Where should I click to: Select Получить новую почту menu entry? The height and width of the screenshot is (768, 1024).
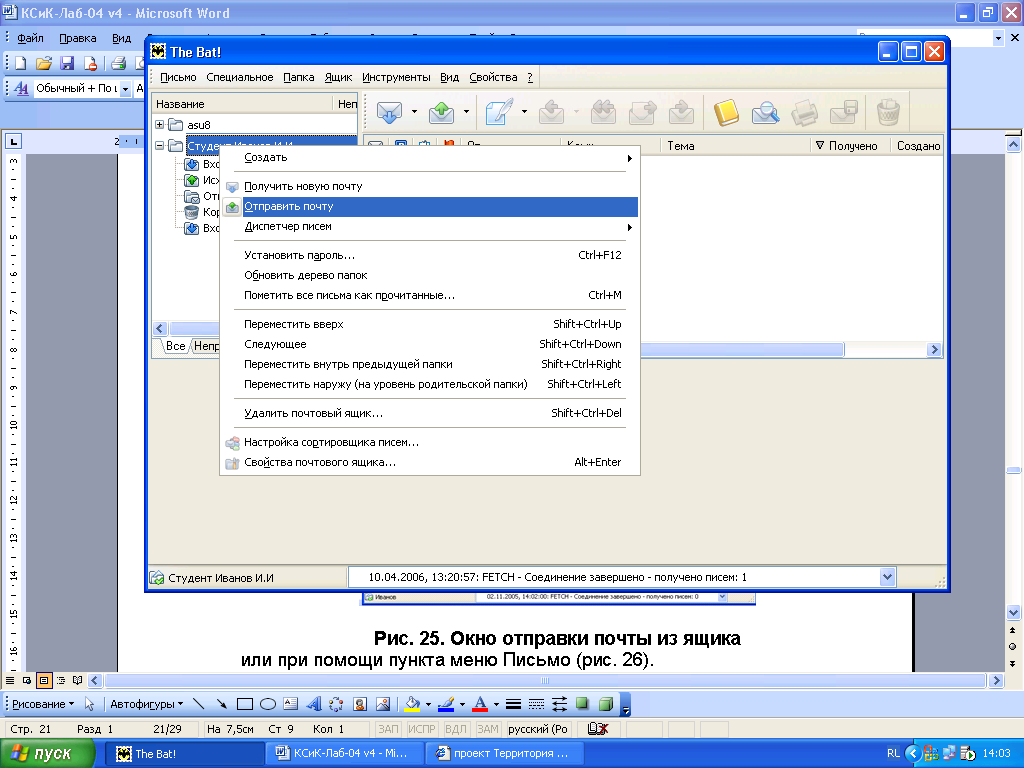coord(430,186)
